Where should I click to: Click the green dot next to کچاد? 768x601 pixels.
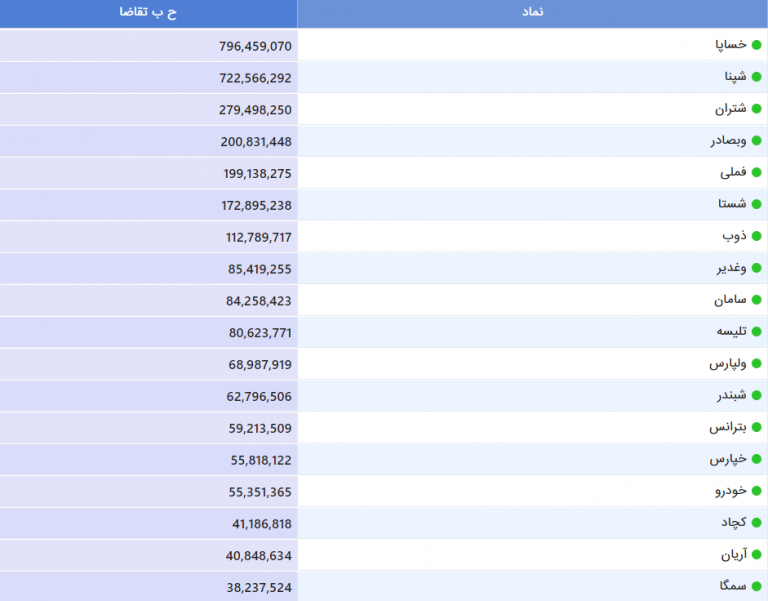(756, 523)
